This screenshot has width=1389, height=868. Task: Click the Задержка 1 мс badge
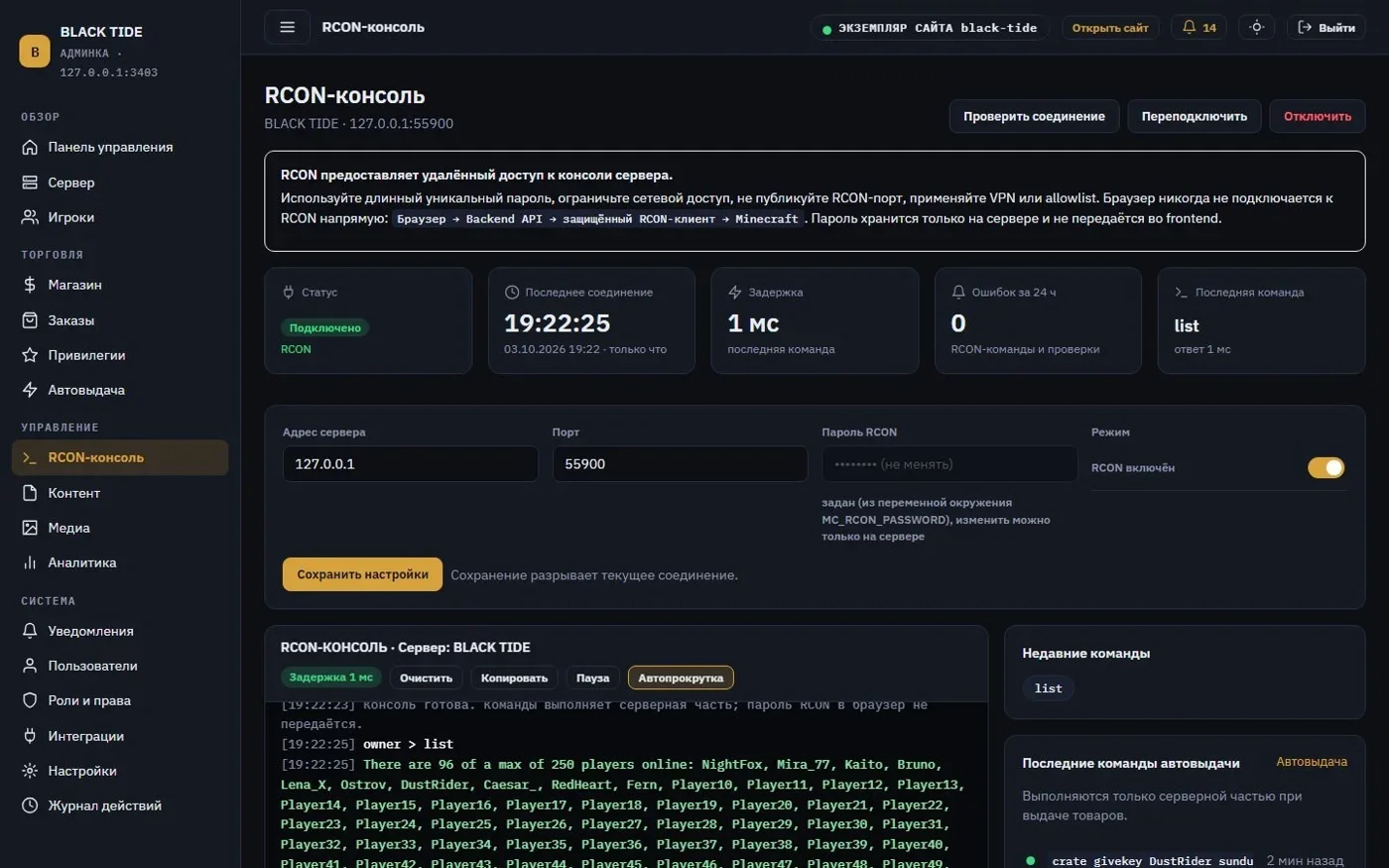coord(331,678)
